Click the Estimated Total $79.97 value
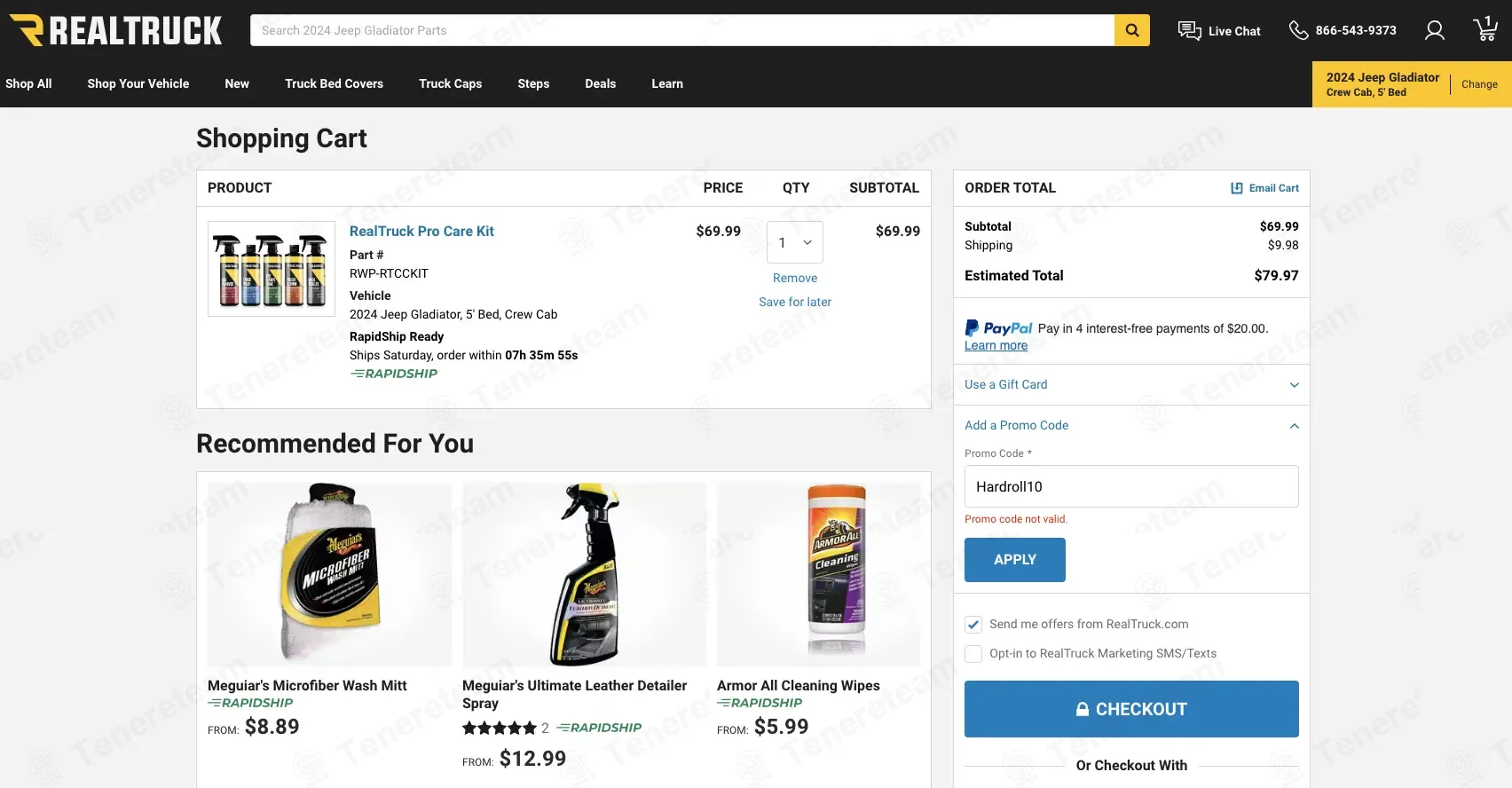This screenshot has height=788, width=1512. (1276, 276)
